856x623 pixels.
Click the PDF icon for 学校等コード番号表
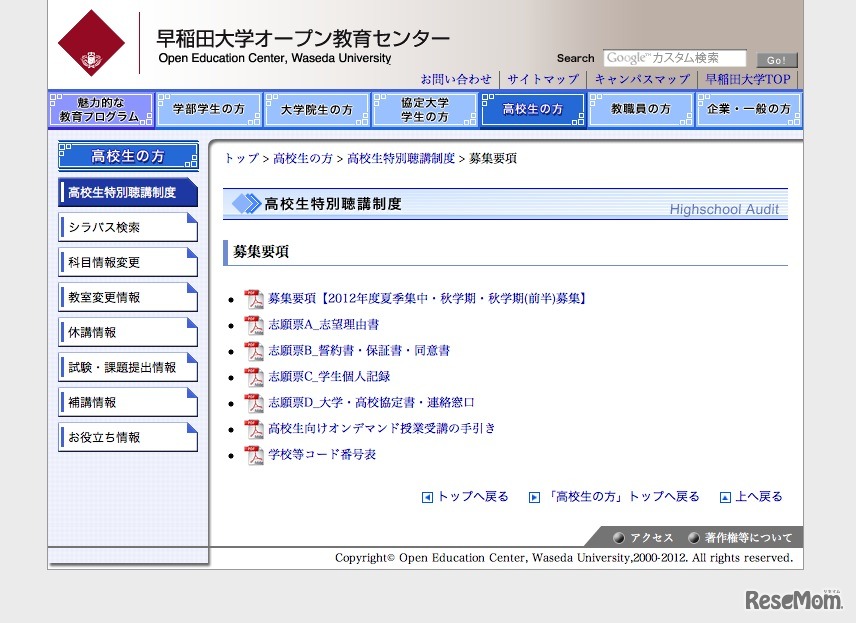coord(253,455)
